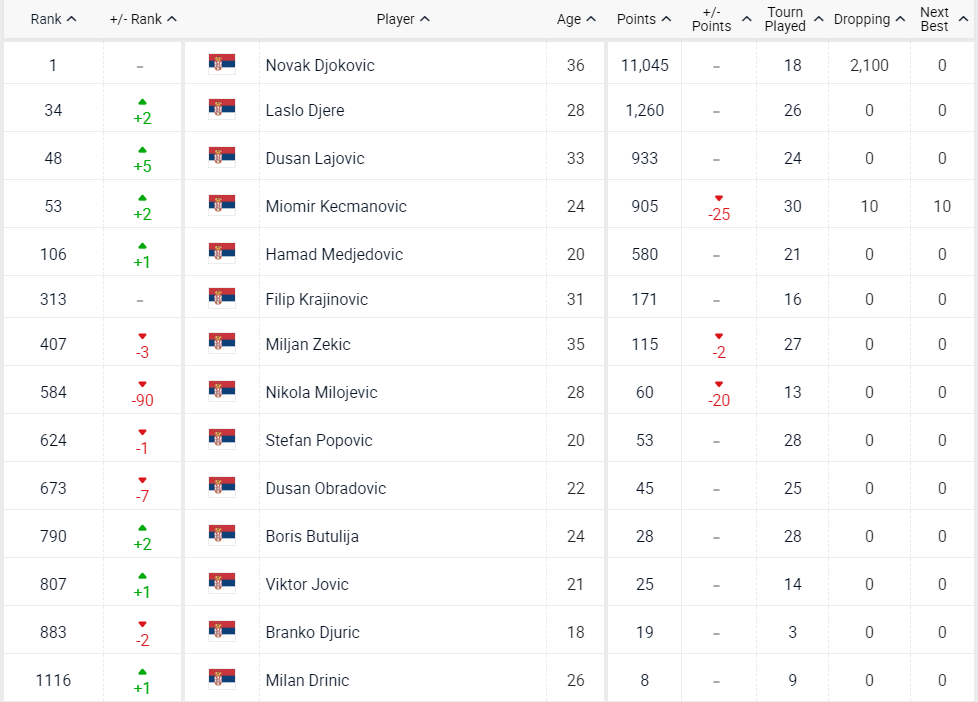978x702 pixels.
Task: Click the flag icon in Miomir Kecmanovic's row
Action: [222, 206]
